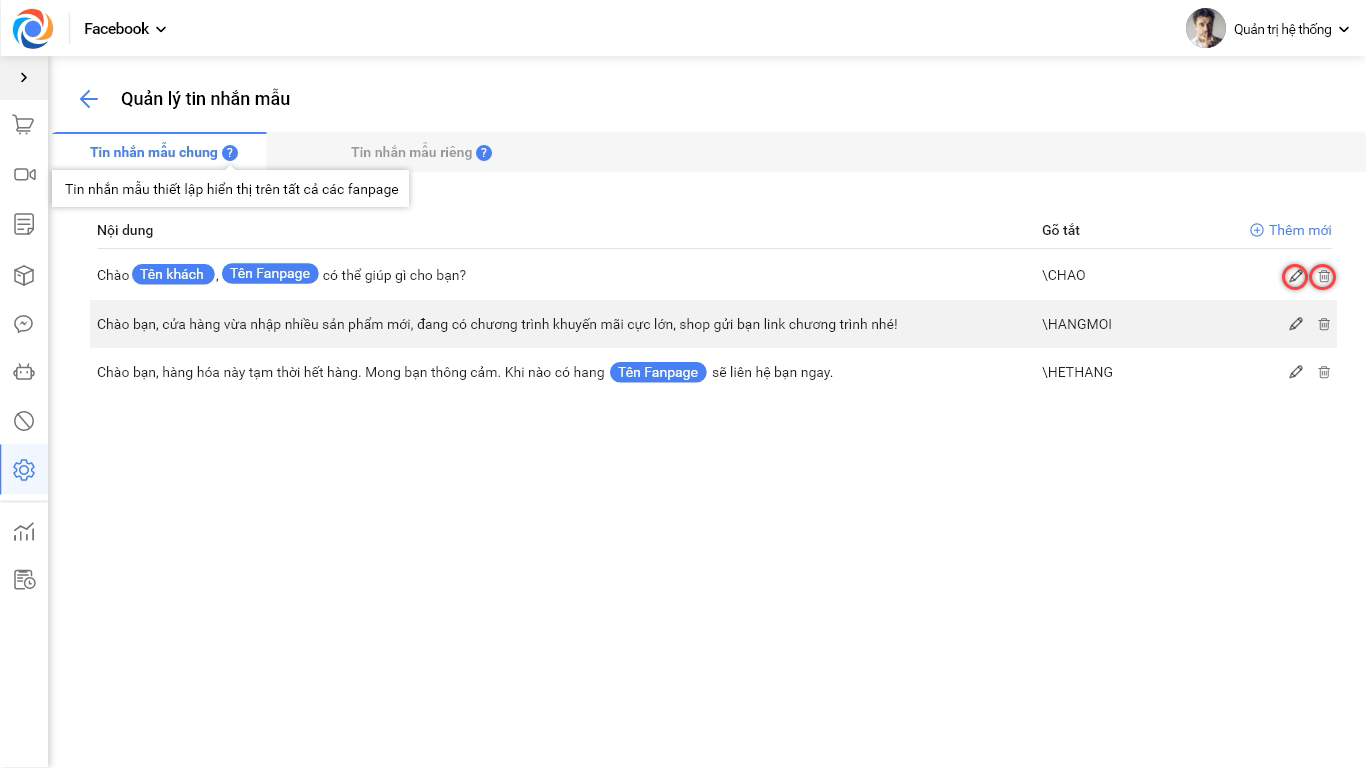Click the tooltip about hiển thị trên tất cả fanpage

coord(231,189)
